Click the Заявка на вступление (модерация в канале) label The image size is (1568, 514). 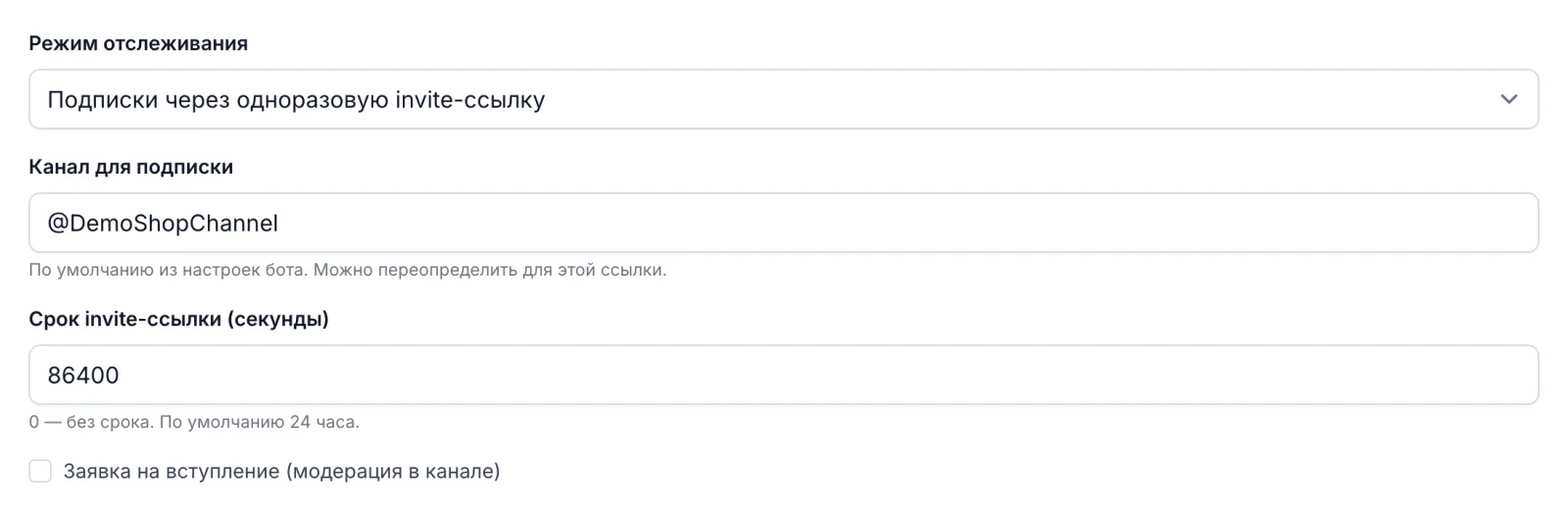[282, 472]
